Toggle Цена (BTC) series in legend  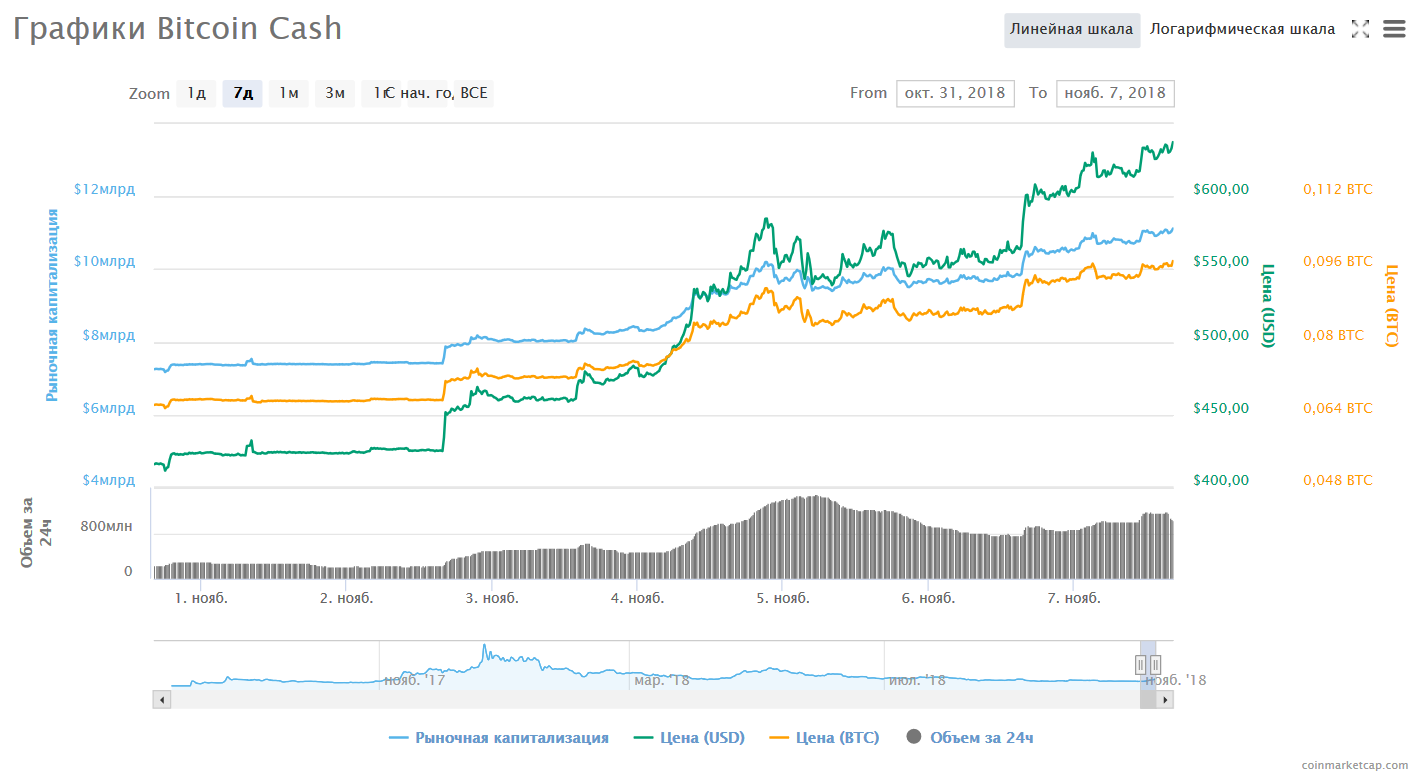825,738
